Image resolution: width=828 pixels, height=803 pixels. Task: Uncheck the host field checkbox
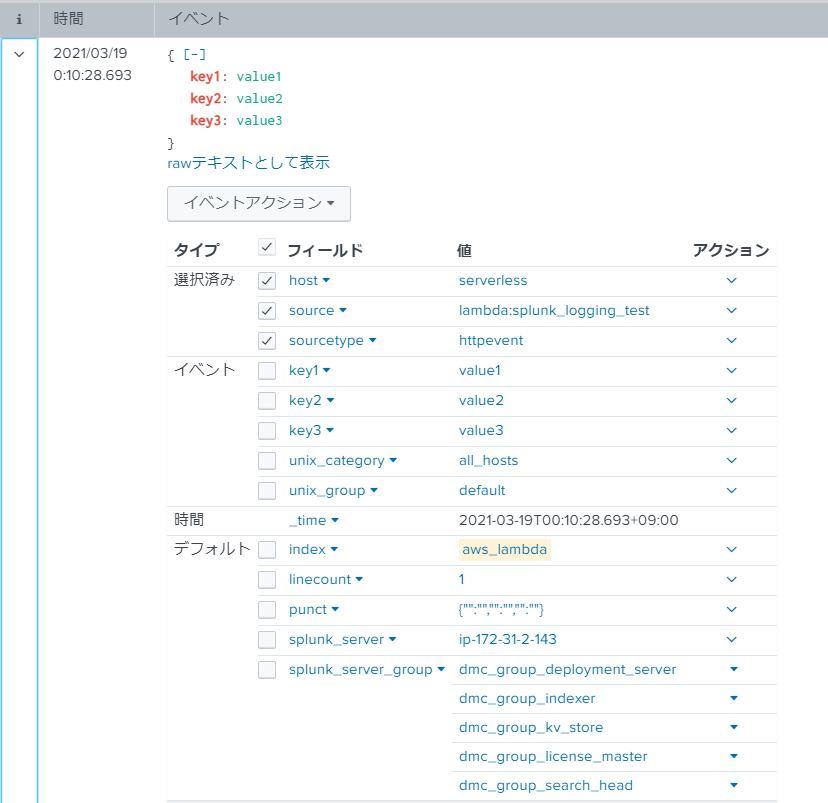click(x=267, y=280)
